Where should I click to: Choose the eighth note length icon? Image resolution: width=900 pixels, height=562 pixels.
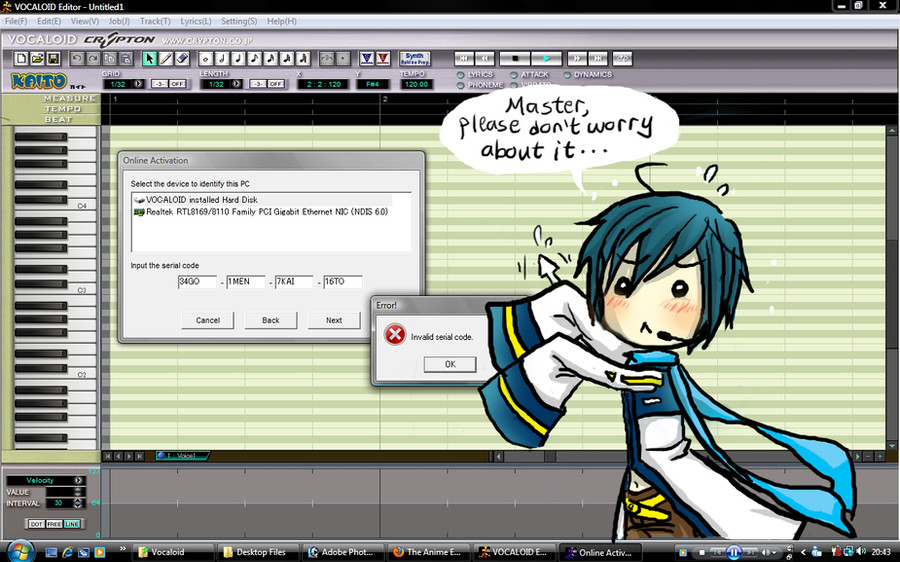[254, 58]
